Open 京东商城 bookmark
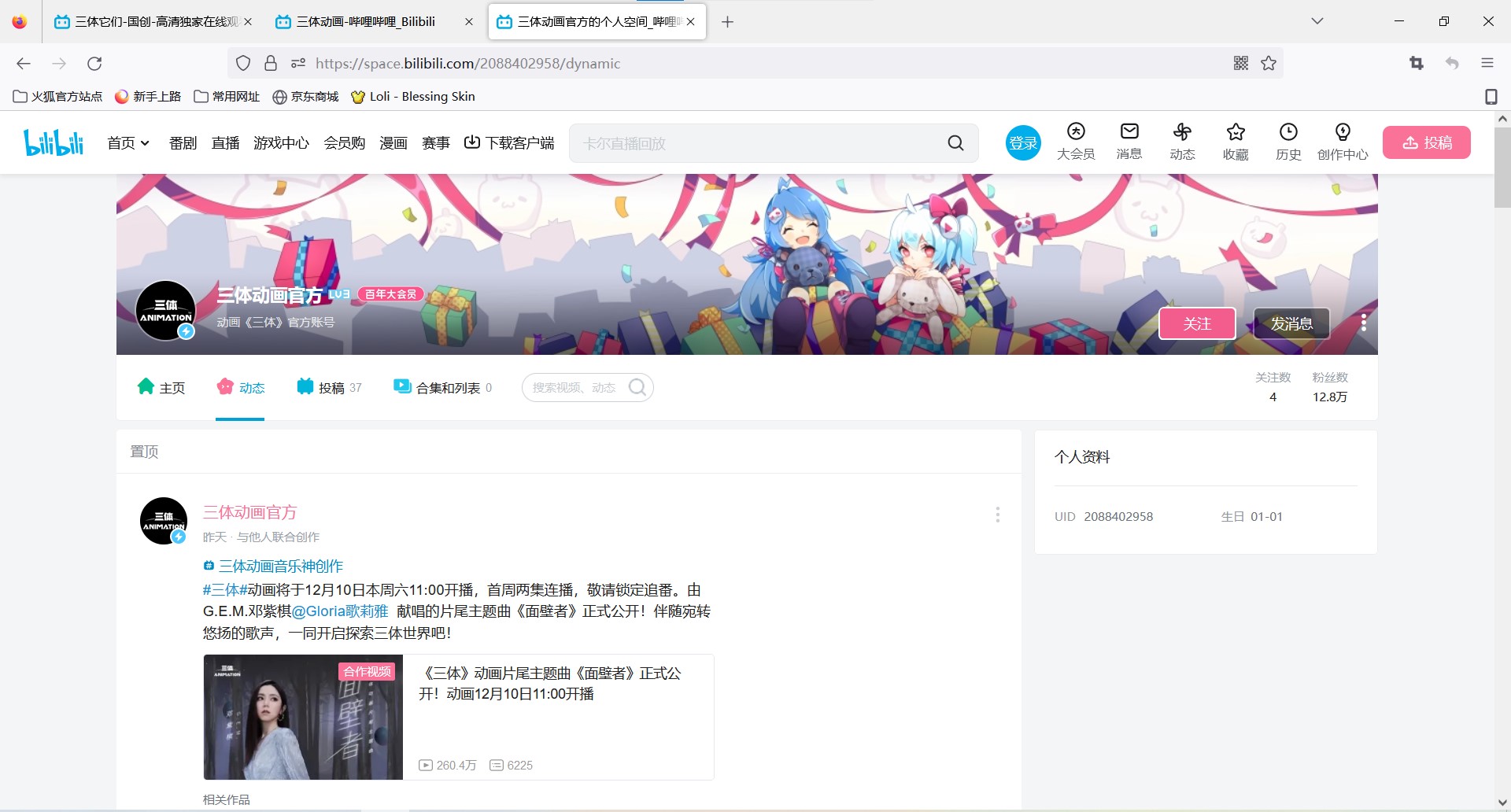The width and height of the screenshot is (1511, 812). pyautogui.click(x=305, y=97)
